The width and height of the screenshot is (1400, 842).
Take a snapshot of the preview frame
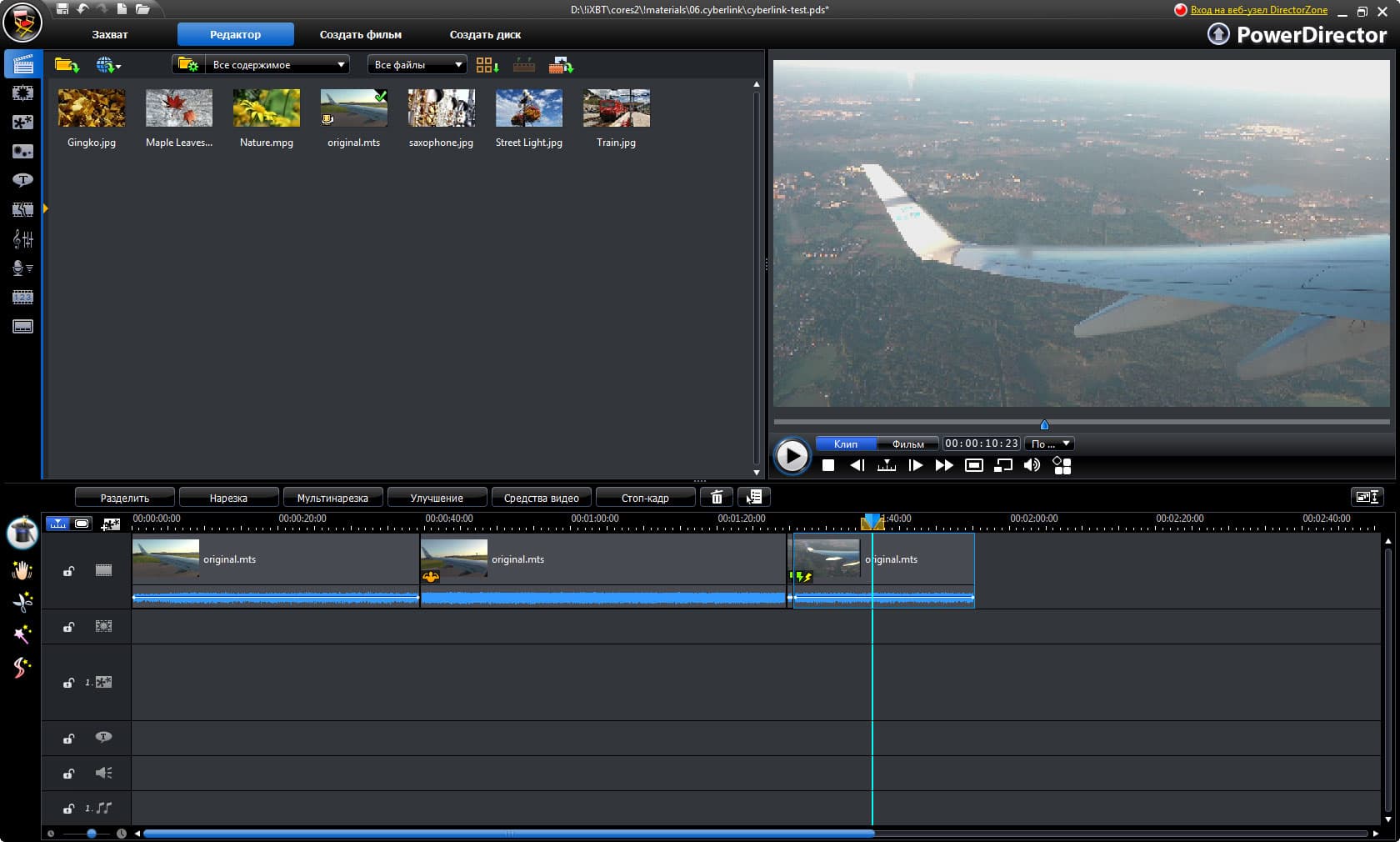pos(973,465)
